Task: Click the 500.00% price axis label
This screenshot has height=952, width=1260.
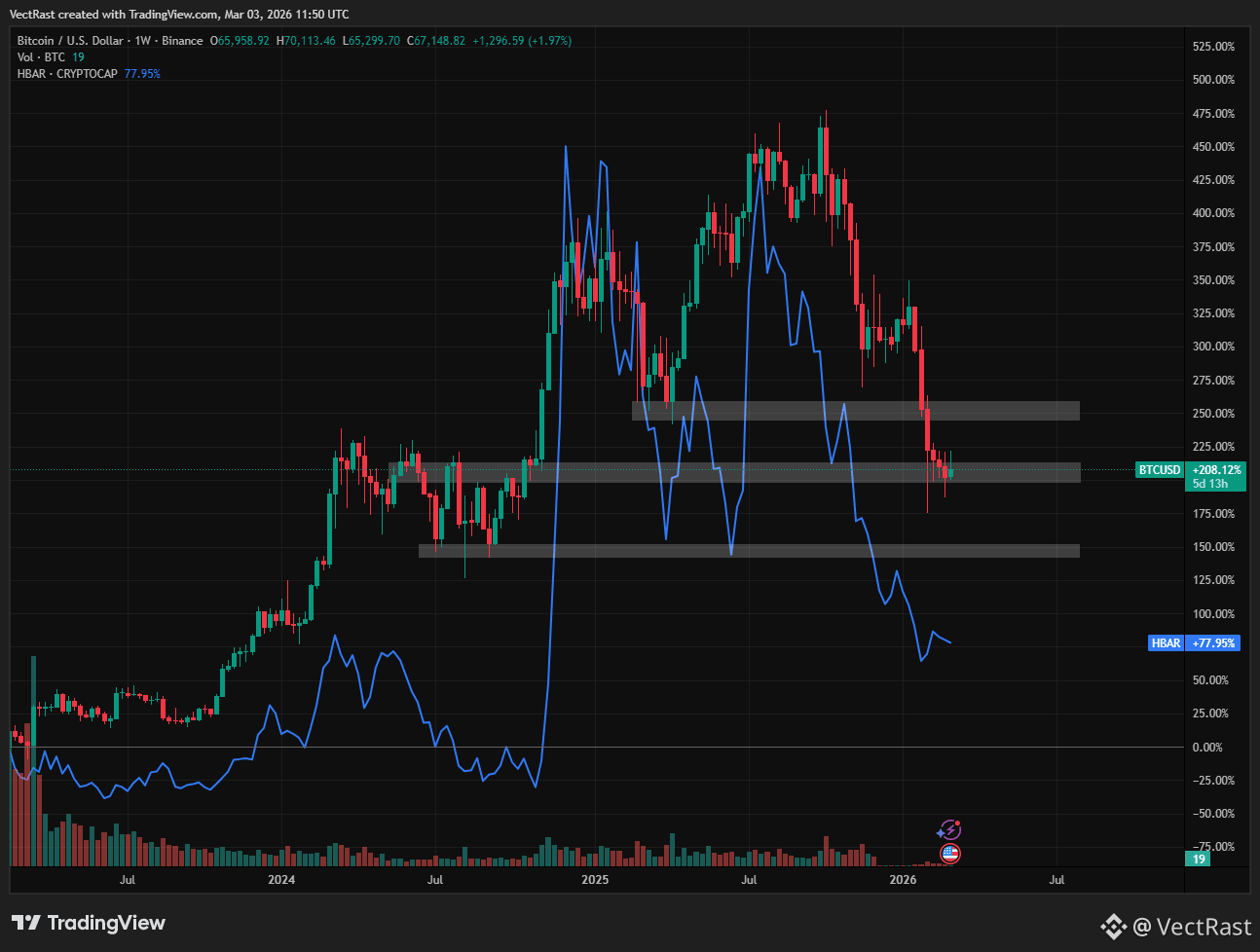Action: pos(1213,80)
